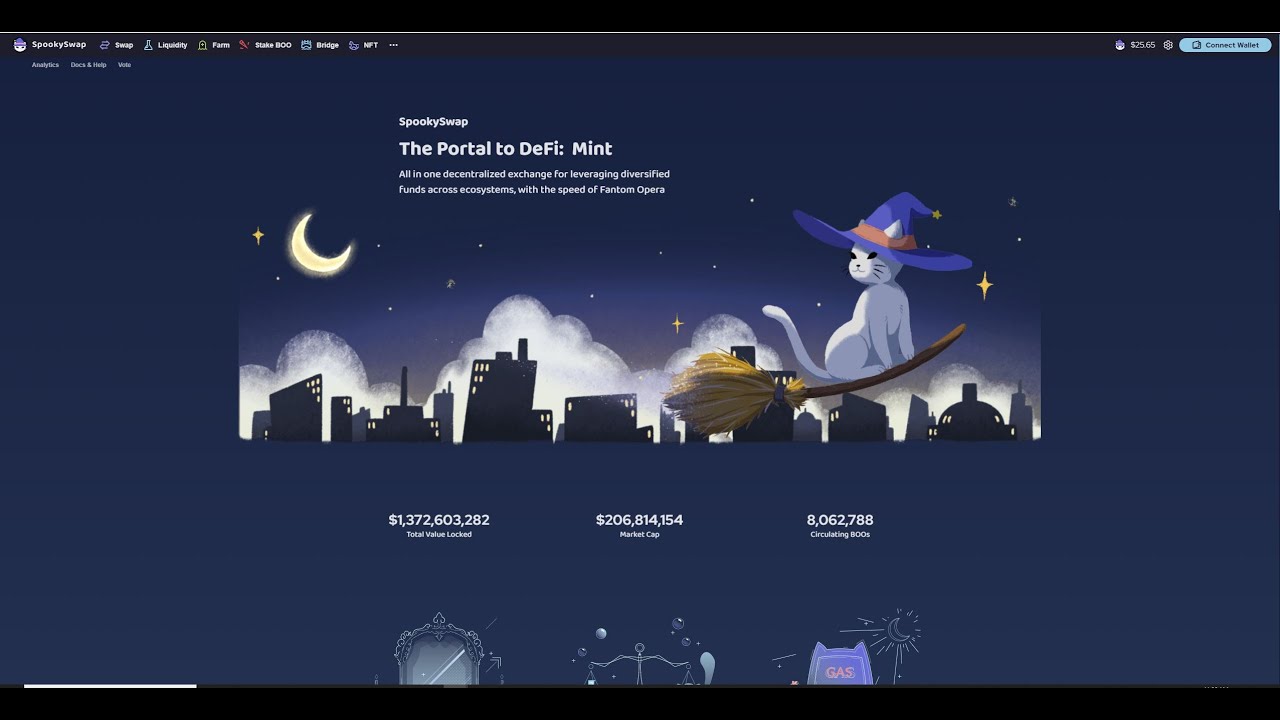This screenshot has height=720, width=1280.
Task: Click the SpookySwap ghost logo icon
Action: coord(20,45)
